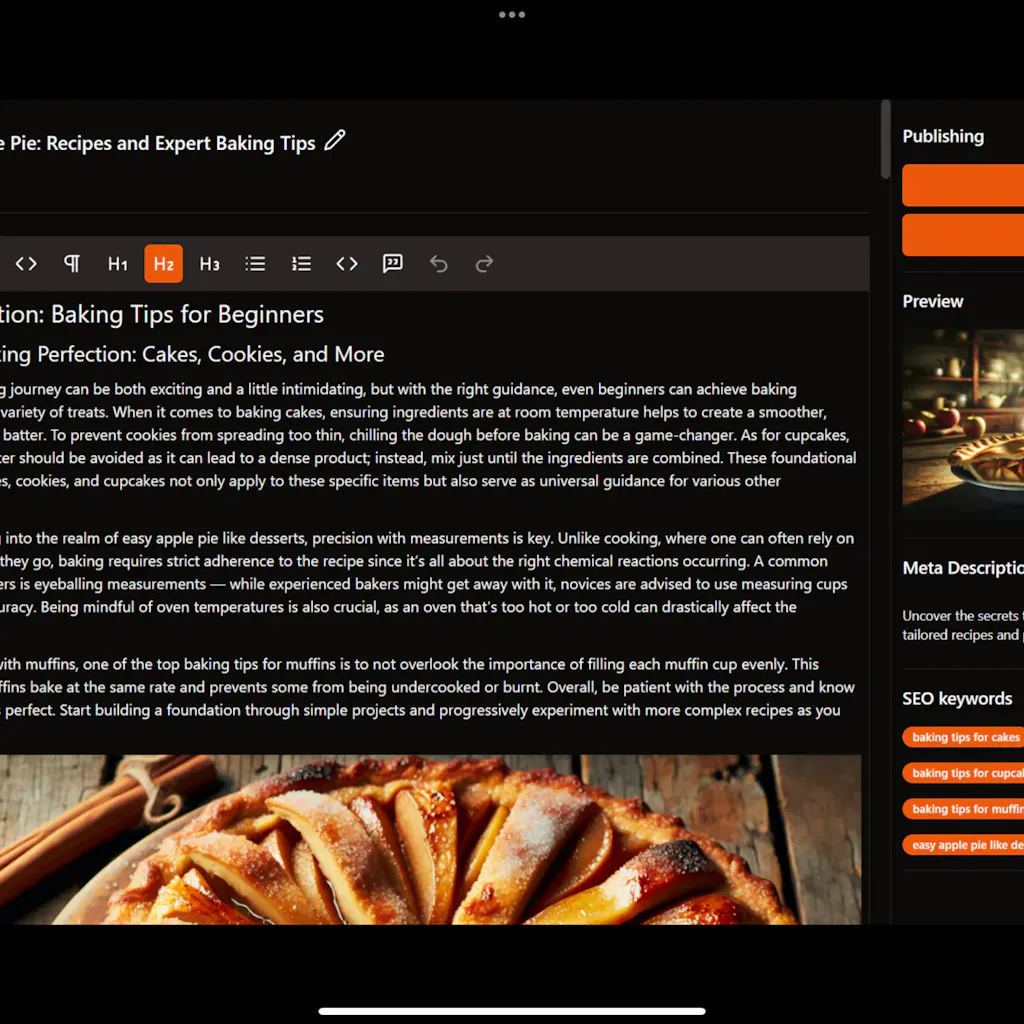Viewport: 1024px width, 1024px height.
Task: Open the comment tool in the toolbar
Action: tap(392, 263)
